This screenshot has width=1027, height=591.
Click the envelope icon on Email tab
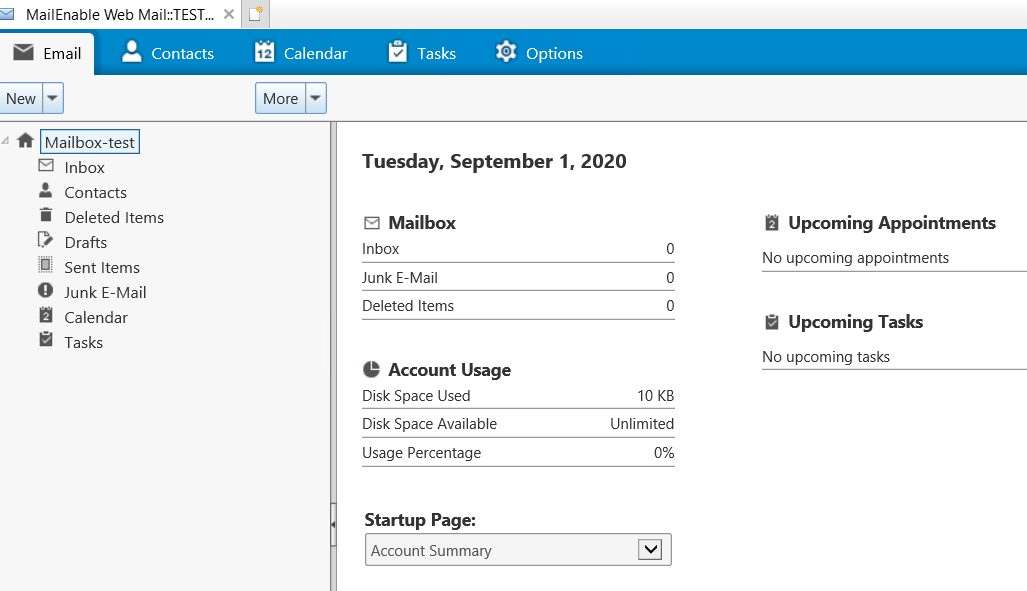click(24, 52)
